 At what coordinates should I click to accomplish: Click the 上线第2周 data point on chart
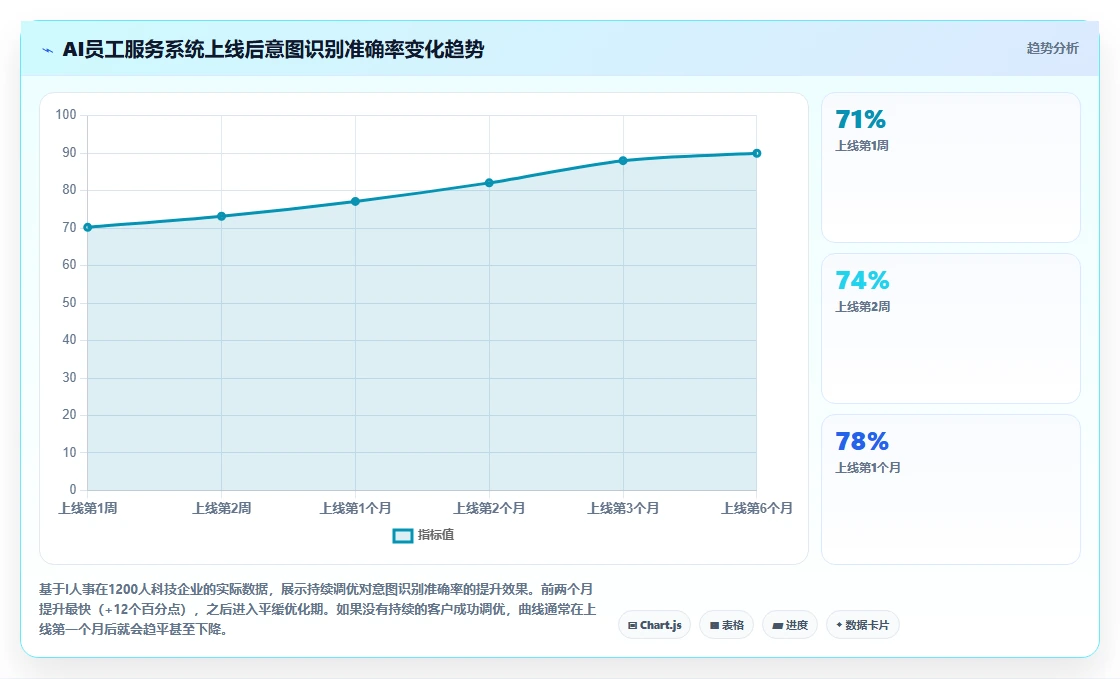pos(221,216)
